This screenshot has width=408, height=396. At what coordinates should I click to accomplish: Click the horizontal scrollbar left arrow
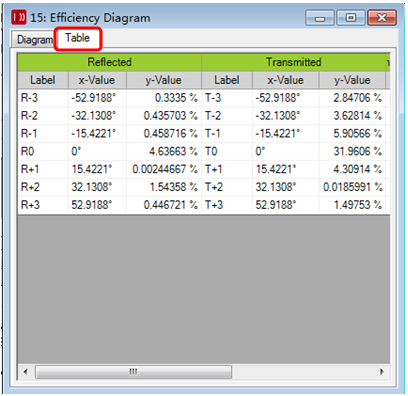26,371
